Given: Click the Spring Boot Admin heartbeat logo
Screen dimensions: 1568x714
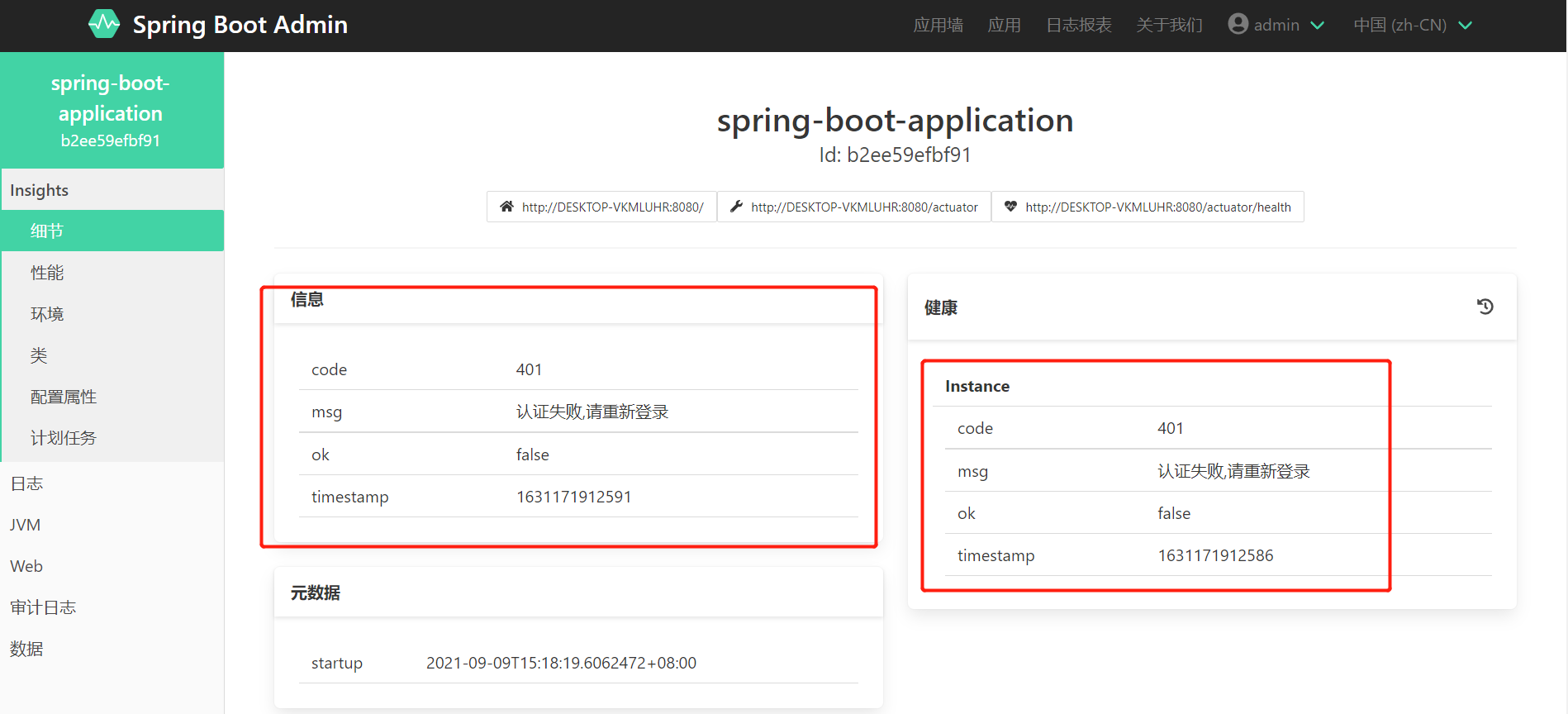Looking at the screenshot, I should pos(104,24).
